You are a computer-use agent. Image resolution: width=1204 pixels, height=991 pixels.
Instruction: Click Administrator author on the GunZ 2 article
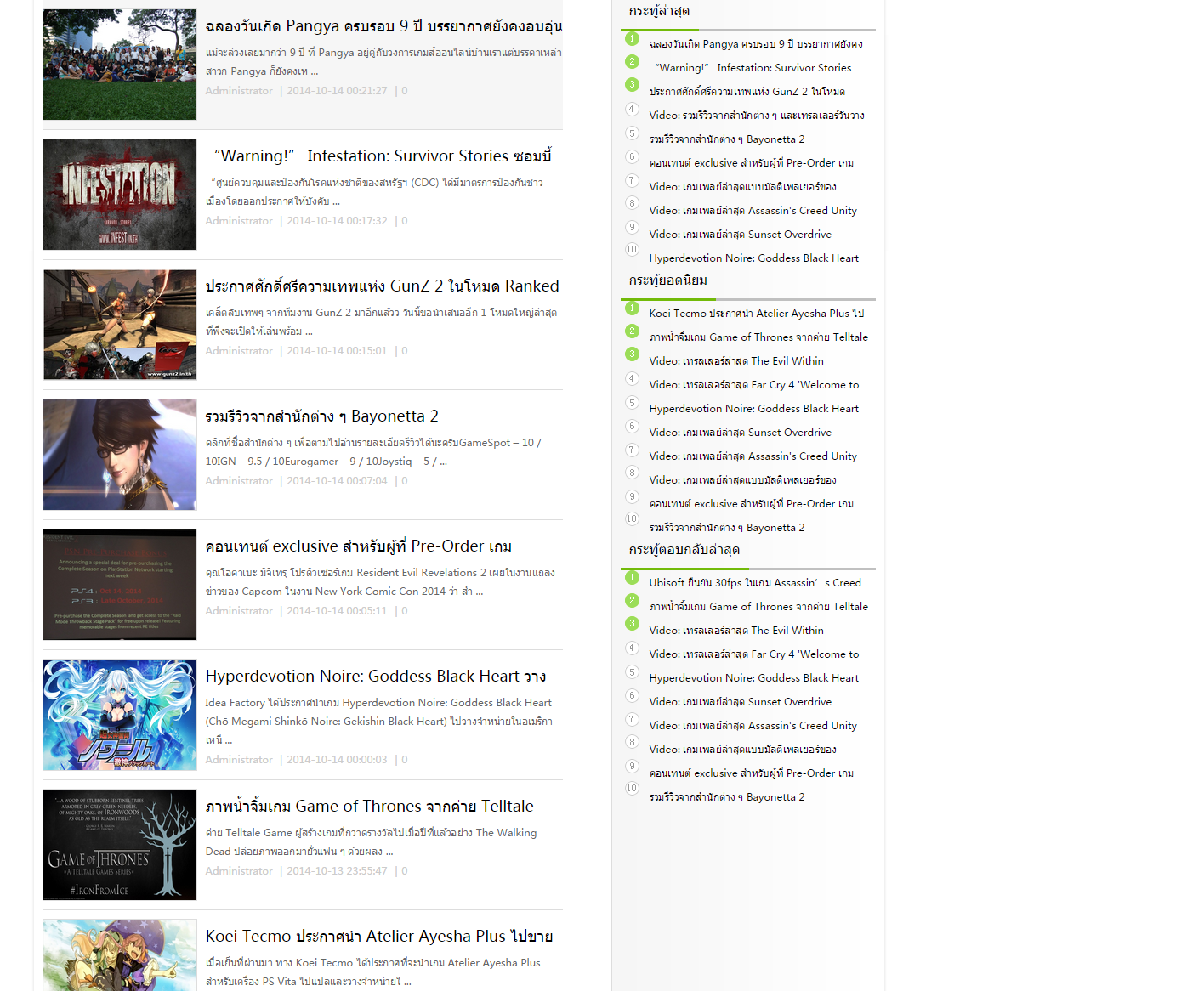[x=239, y=351]
